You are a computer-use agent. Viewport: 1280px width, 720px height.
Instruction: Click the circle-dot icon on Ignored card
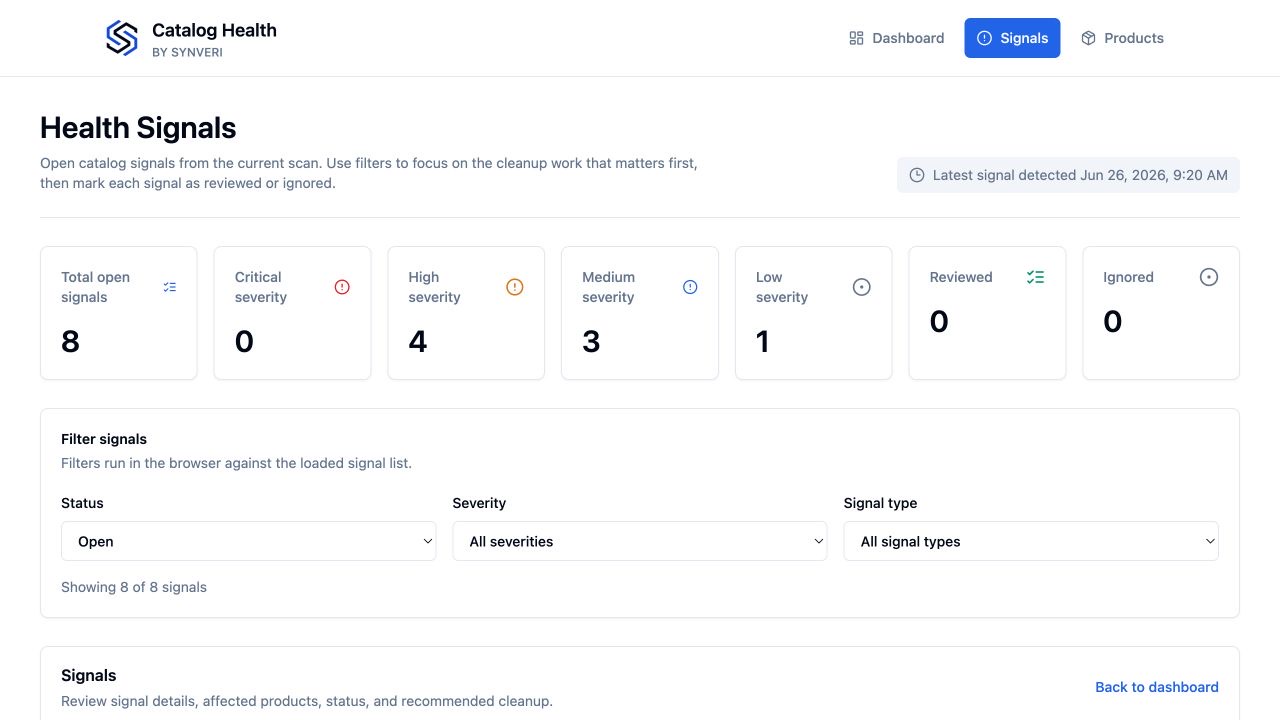coord(1209,277)
